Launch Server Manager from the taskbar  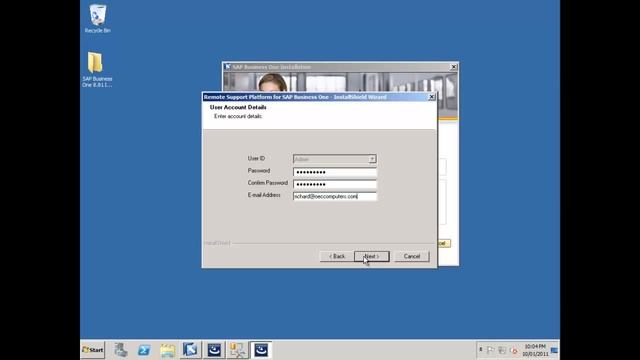click(x=120, y=350)
